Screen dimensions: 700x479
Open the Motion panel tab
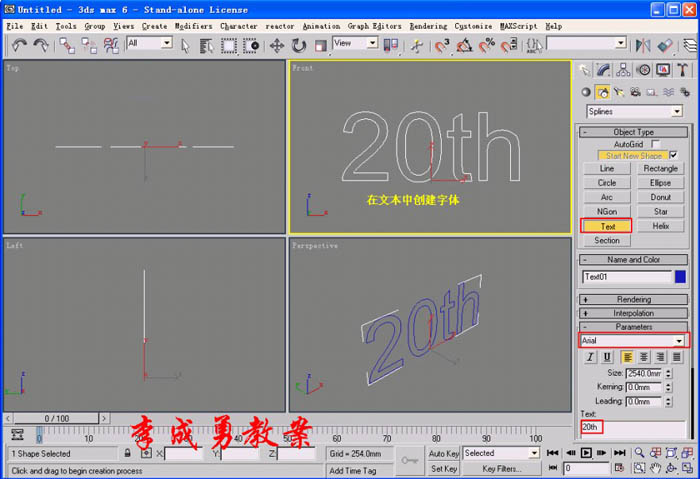click(643, 70)
